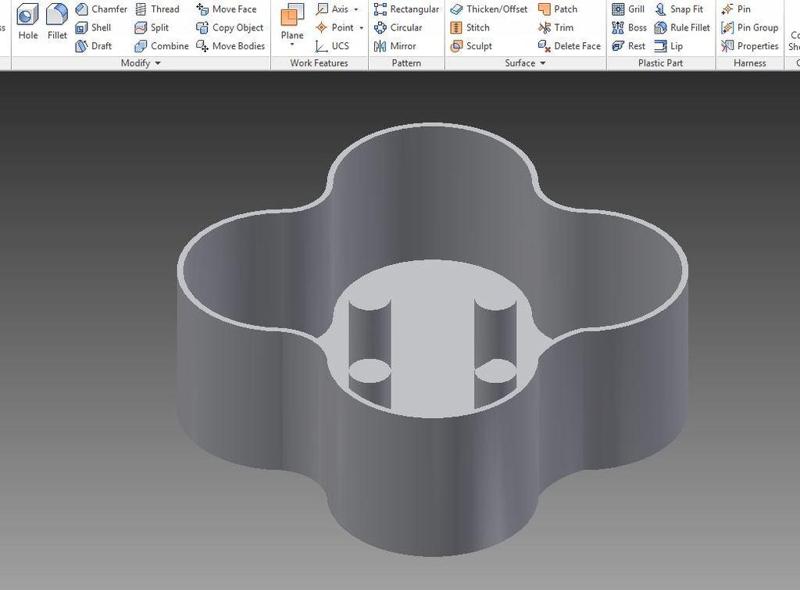Click the Harness panel label
This screenshot has width=800, height=590.
click(x=749, y=63)
